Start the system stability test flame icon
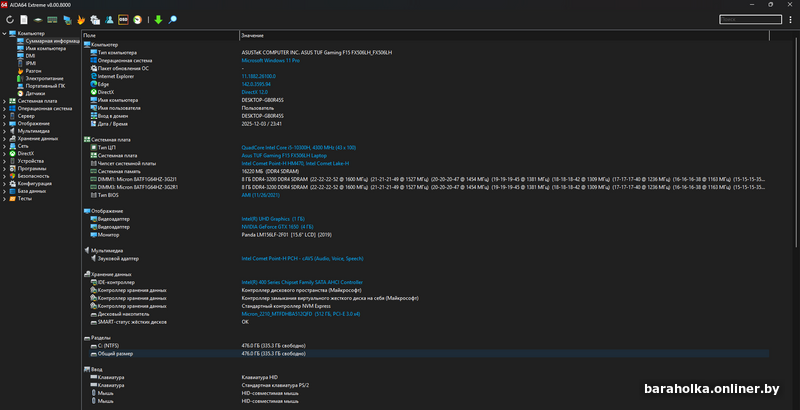The width and height of the screenshot is (800, 410). pos(81,20)
